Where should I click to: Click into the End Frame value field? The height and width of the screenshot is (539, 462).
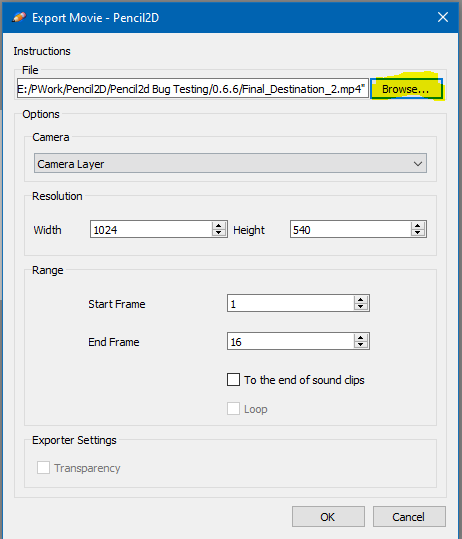290,341
